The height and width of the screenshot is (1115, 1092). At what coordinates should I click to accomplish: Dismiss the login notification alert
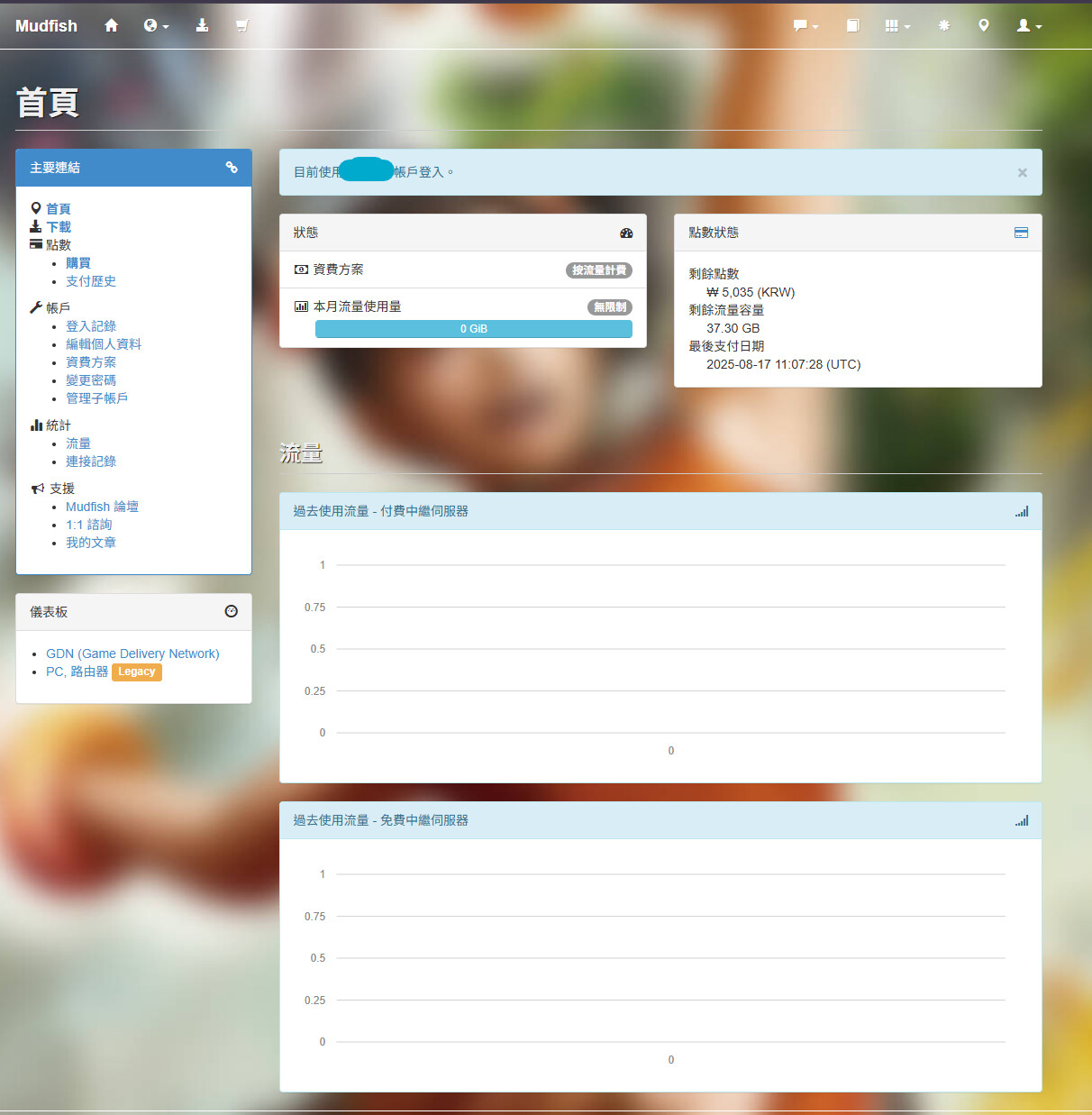(1022, 173)
